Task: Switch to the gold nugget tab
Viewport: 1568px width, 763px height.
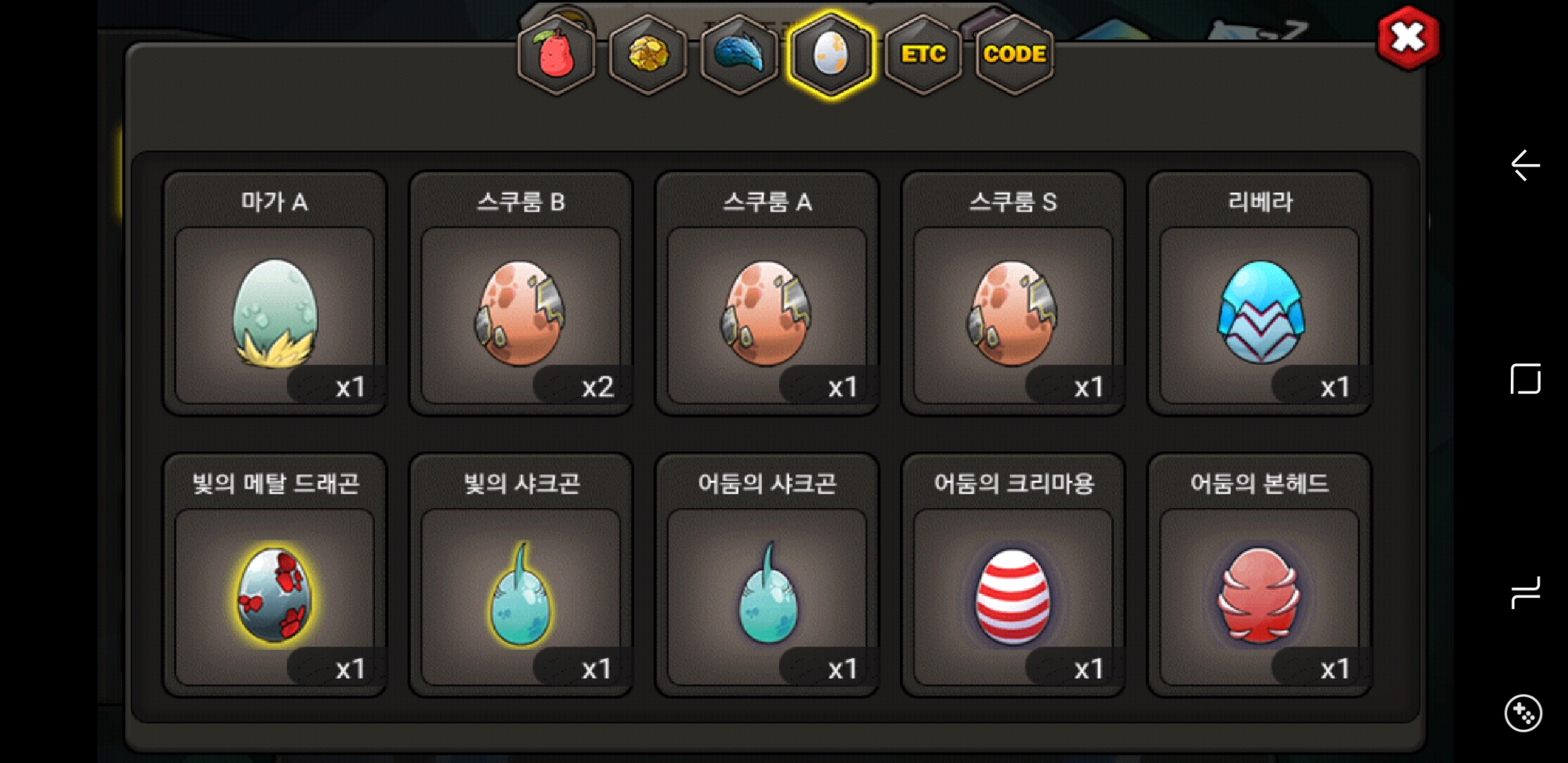Action: coord(648,54)
